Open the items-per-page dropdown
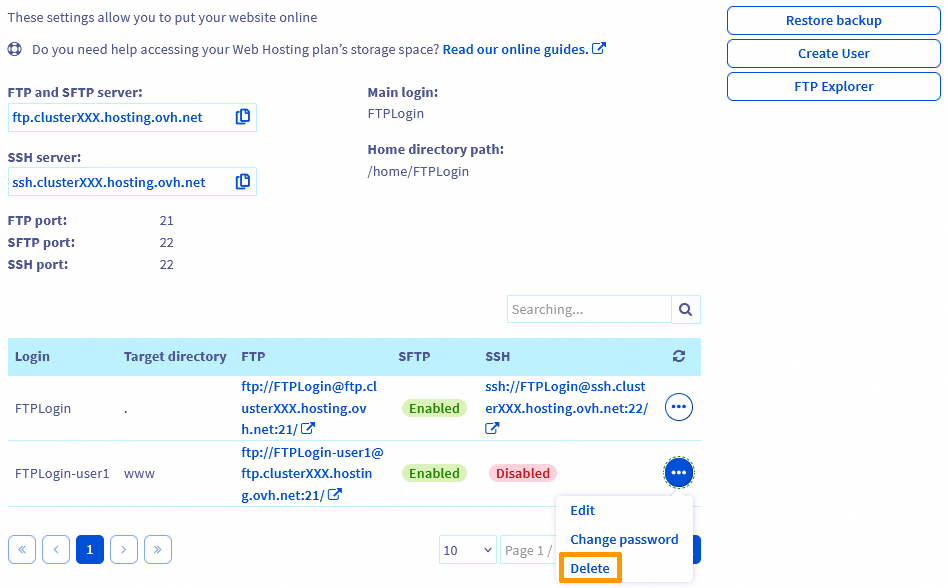 467,549
